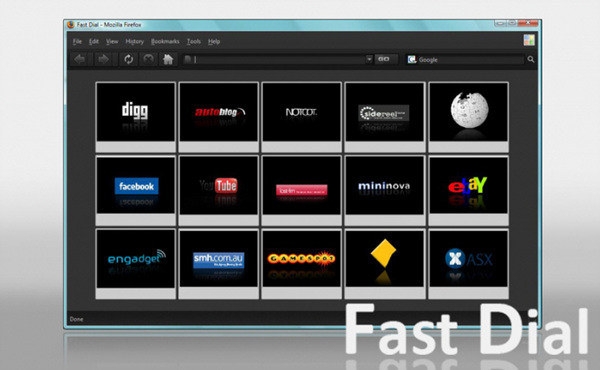
Task: Open the mininova speed dial thumbnail
Action: point(385,190)
